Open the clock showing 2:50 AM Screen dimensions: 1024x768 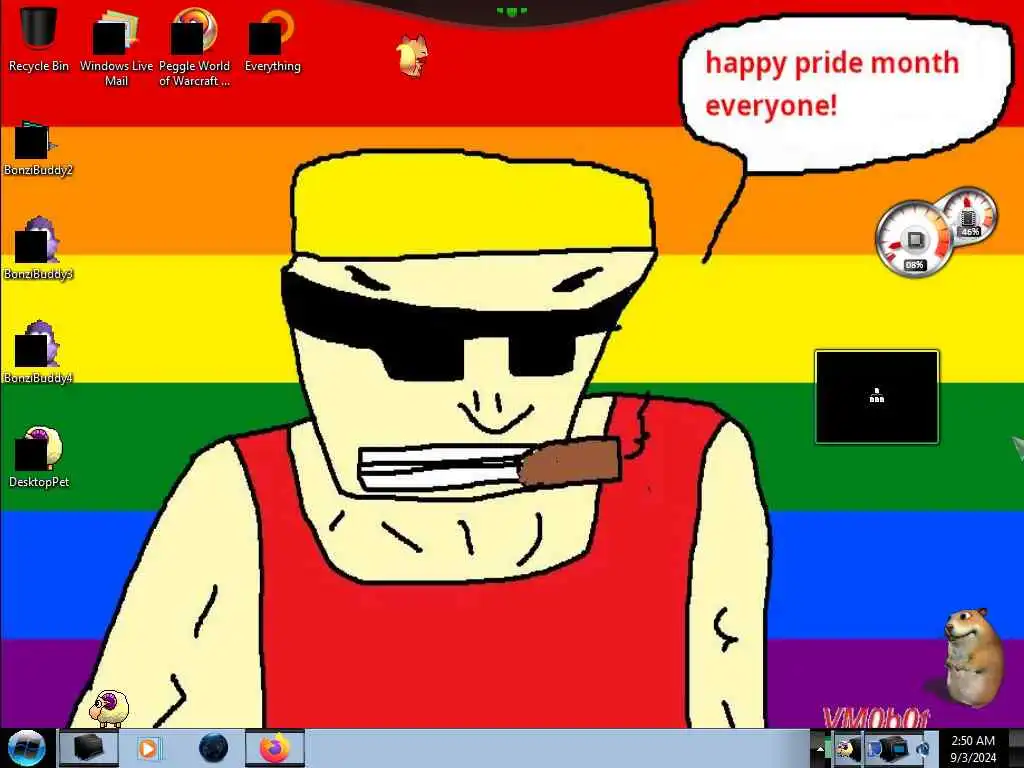click(973, 749)
